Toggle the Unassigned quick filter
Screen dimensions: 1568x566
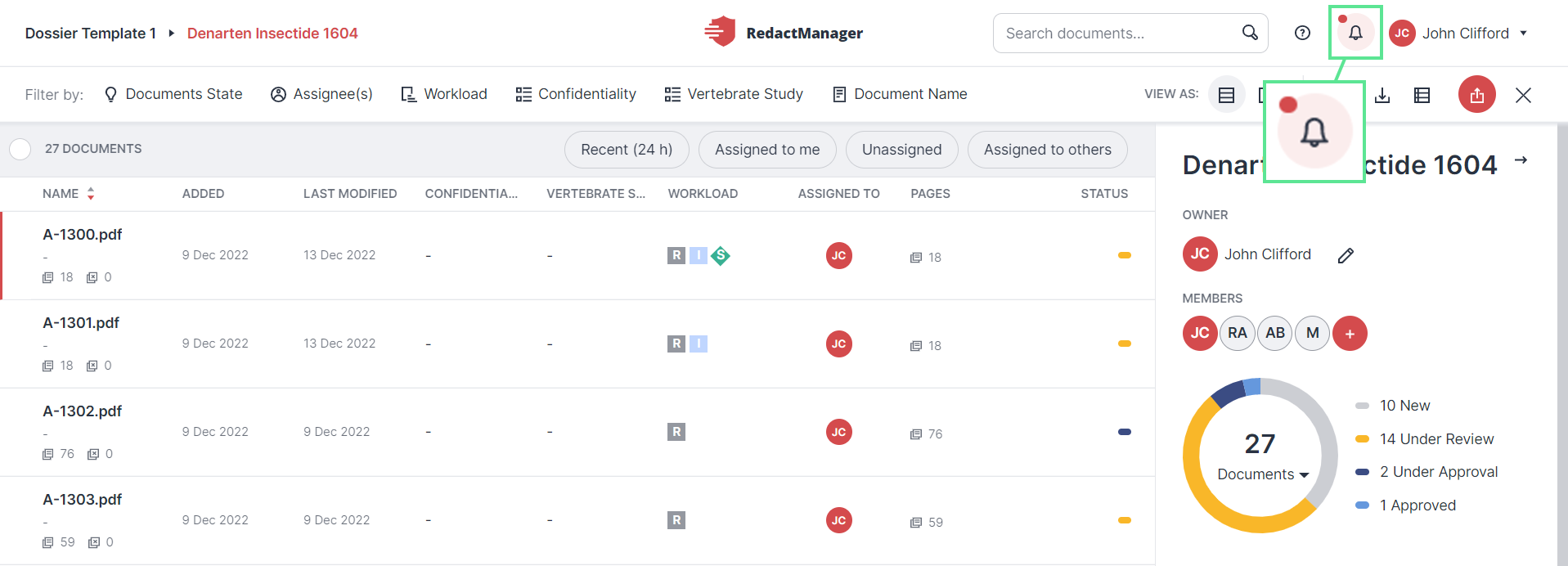pyautogui.click(x=902, y=150)
